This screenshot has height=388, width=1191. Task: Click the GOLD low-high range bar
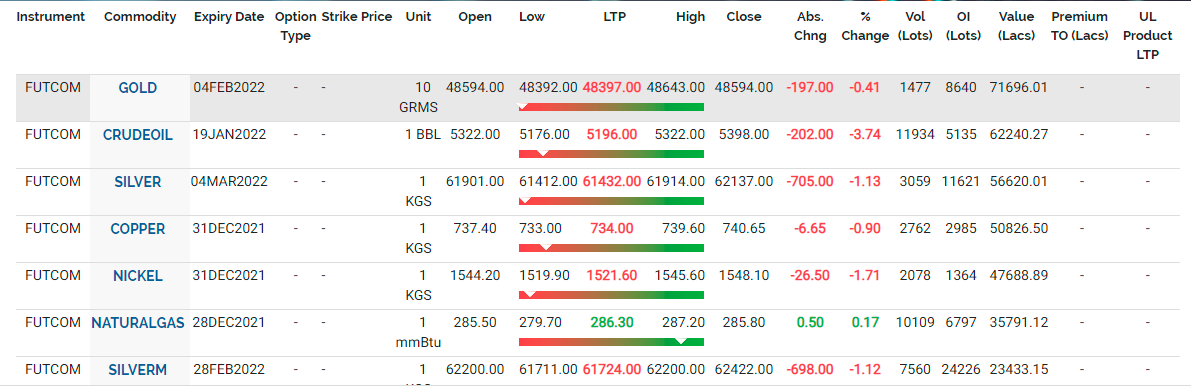(x=611, y=107)
